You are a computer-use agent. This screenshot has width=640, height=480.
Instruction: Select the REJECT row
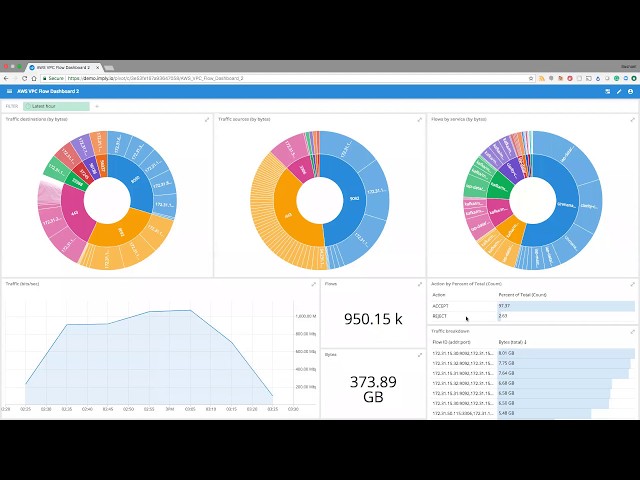(533, 316)
